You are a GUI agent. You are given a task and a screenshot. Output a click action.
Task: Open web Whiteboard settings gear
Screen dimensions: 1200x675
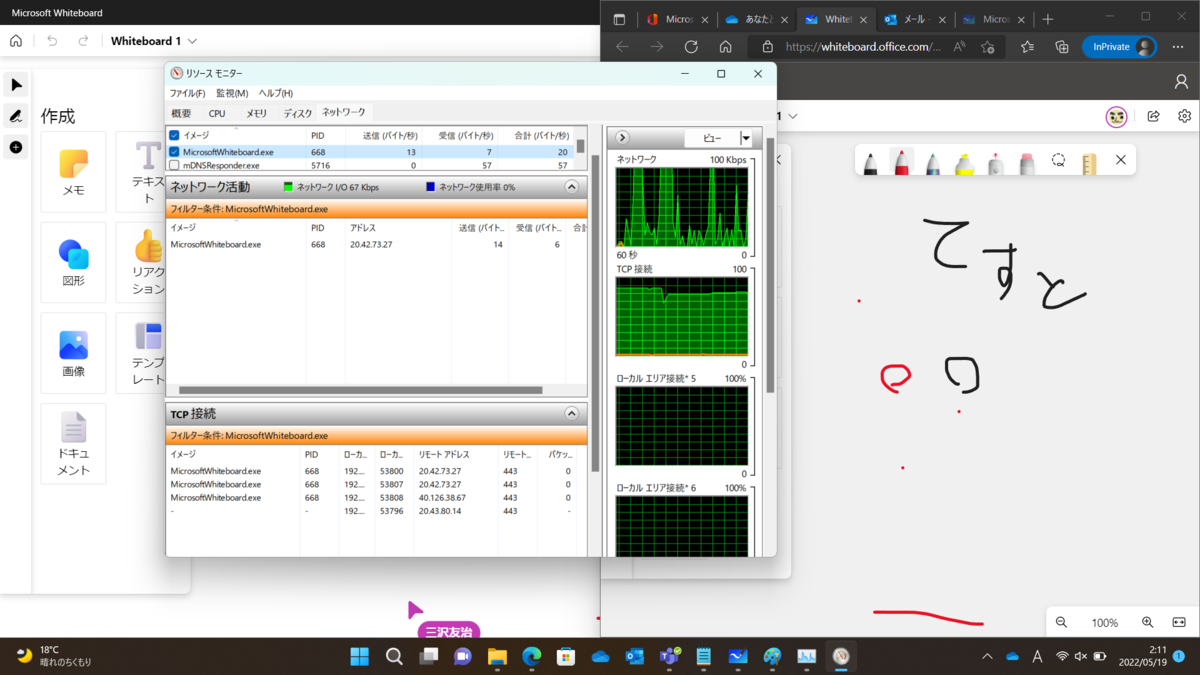tap(1184, 116)
